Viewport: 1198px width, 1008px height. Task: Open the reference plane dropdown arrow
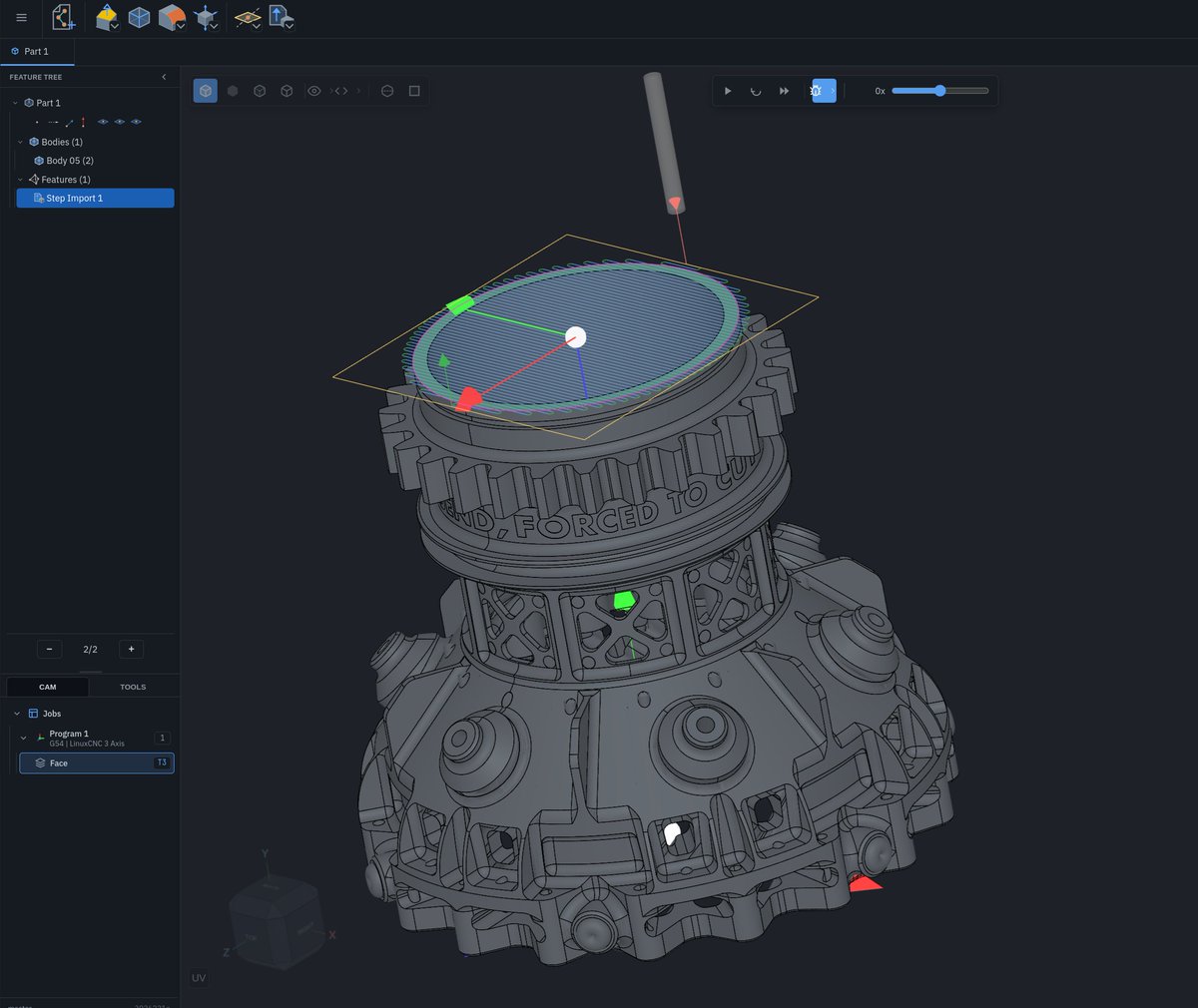point(257,26)
